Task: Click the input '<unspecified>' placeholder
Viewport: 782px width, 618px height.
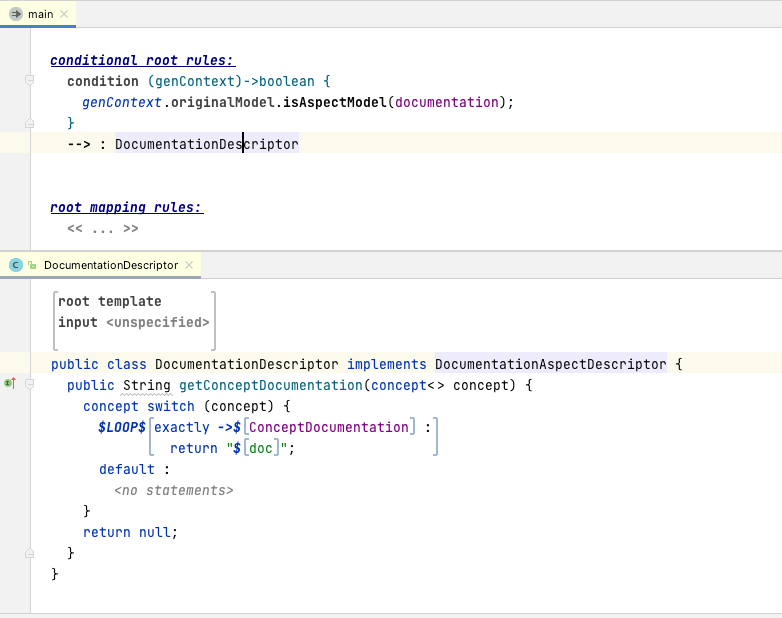Action: 158,322
